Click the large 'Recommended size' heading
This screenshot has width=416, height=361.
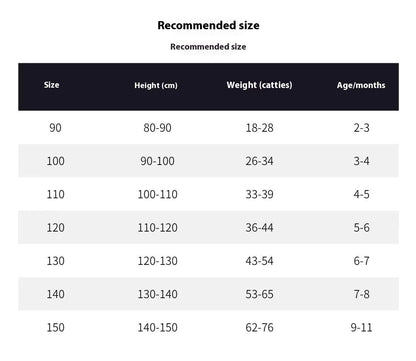(x=208, y=25)
